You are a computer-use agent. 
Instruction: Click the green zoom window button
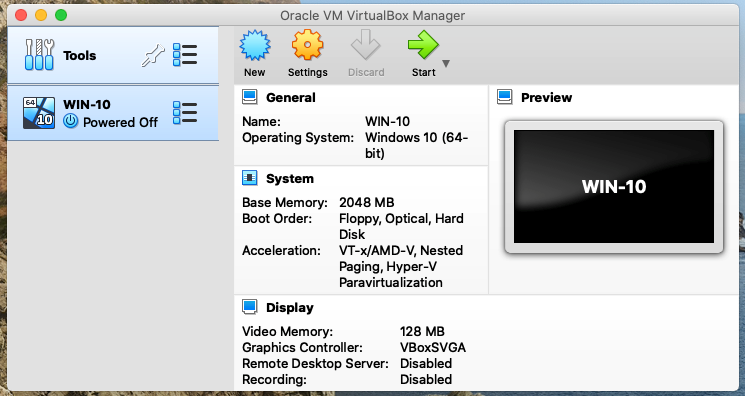(x=61, y=15)
